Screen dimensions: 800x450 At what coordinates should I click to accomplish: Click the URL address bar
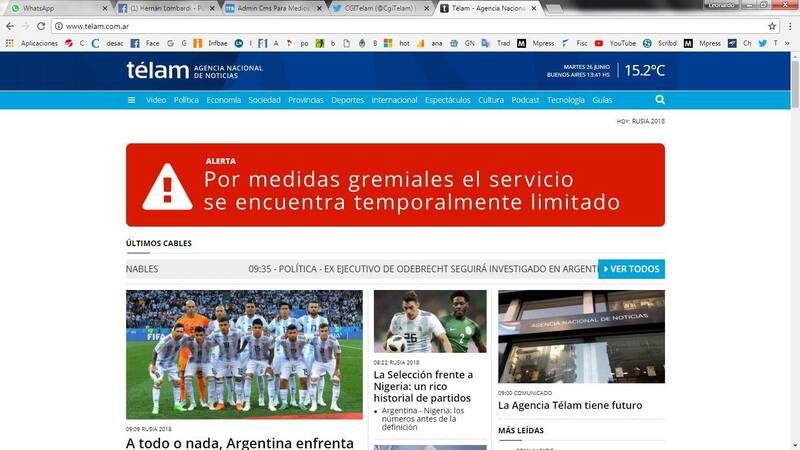(x=400, y=26)
